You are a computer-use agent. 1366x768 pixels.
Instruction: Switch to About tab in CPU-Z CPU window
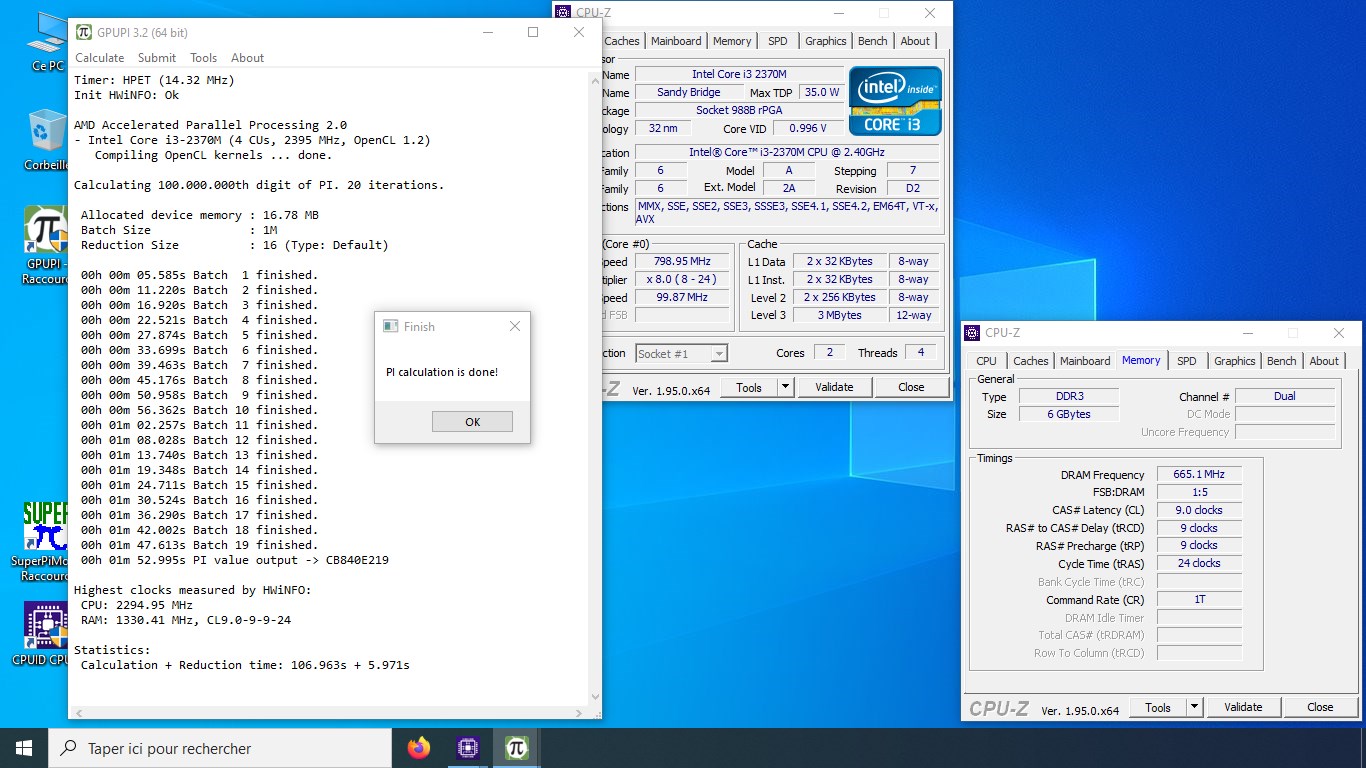coord(915,41)
